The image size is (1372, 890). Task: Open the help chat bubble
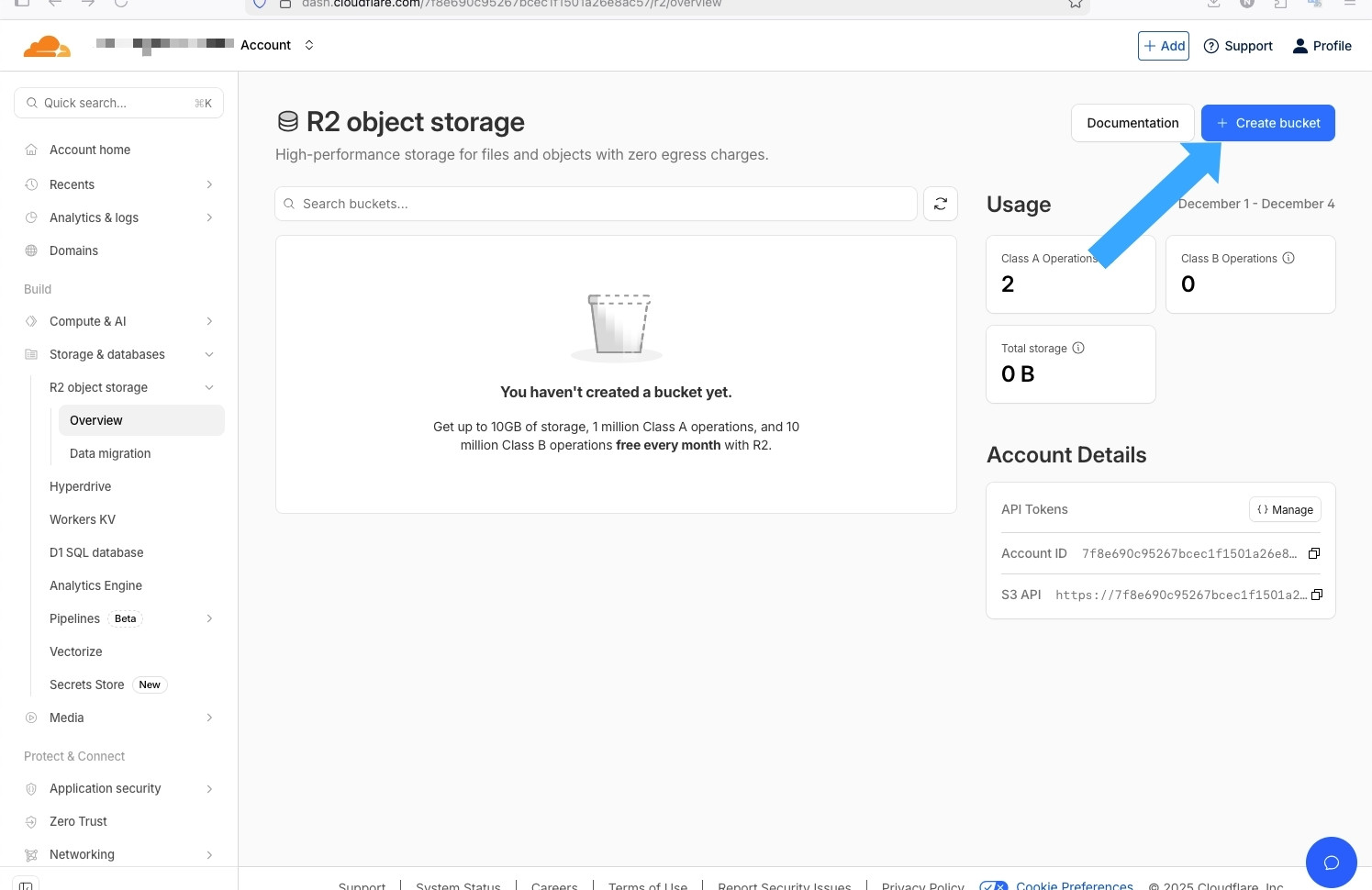point(1332,862)
